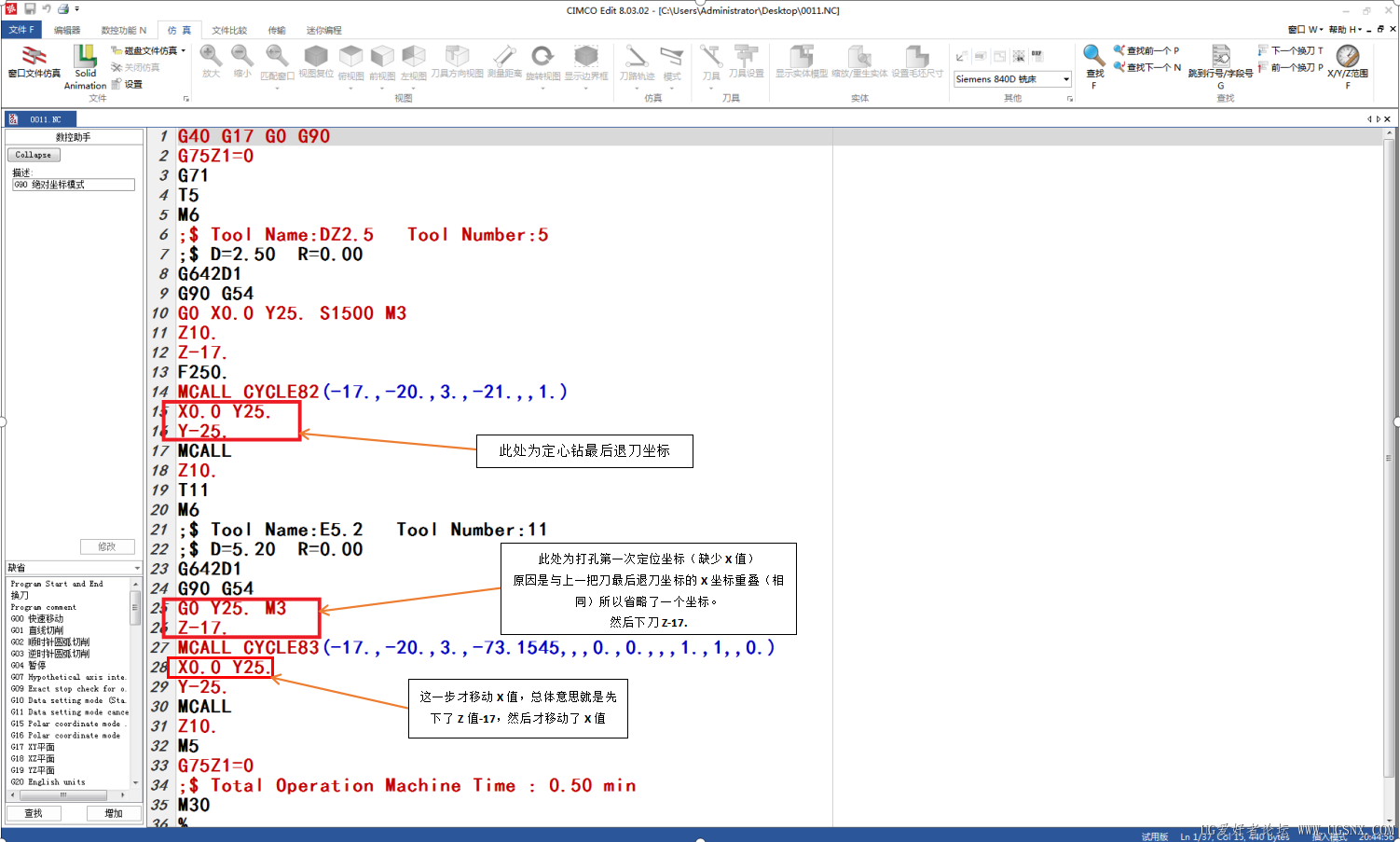
Task: Open the 帮助 H help menu
Action: [x=1345, y=30]
